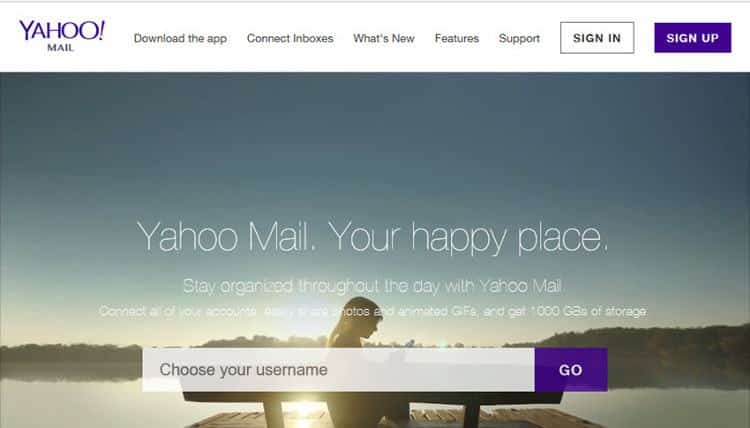Click the MAIL word under the Yahoo wordmark
The height and width of the screenshot is (428, 750).
tap(61, 48)
